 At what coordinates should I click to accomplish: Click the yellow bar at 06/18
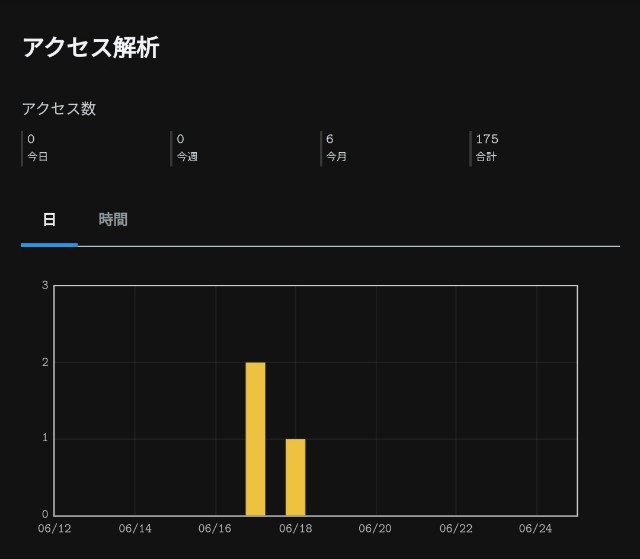296,477
